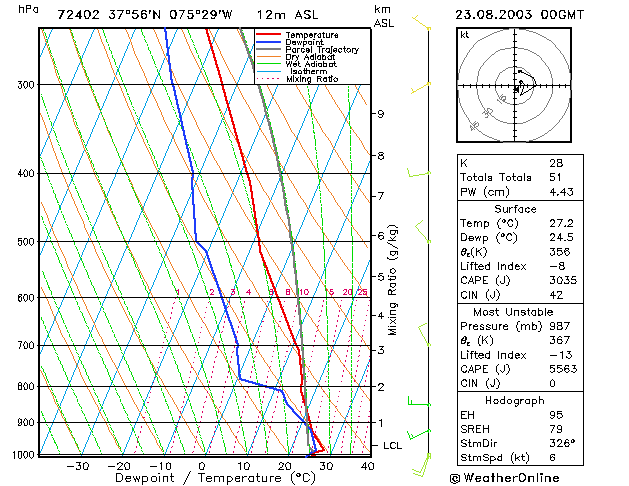This screenshot has width=629, height=486.
Task: Select the 'Temperature' legend label
Action: coord(312,35)
